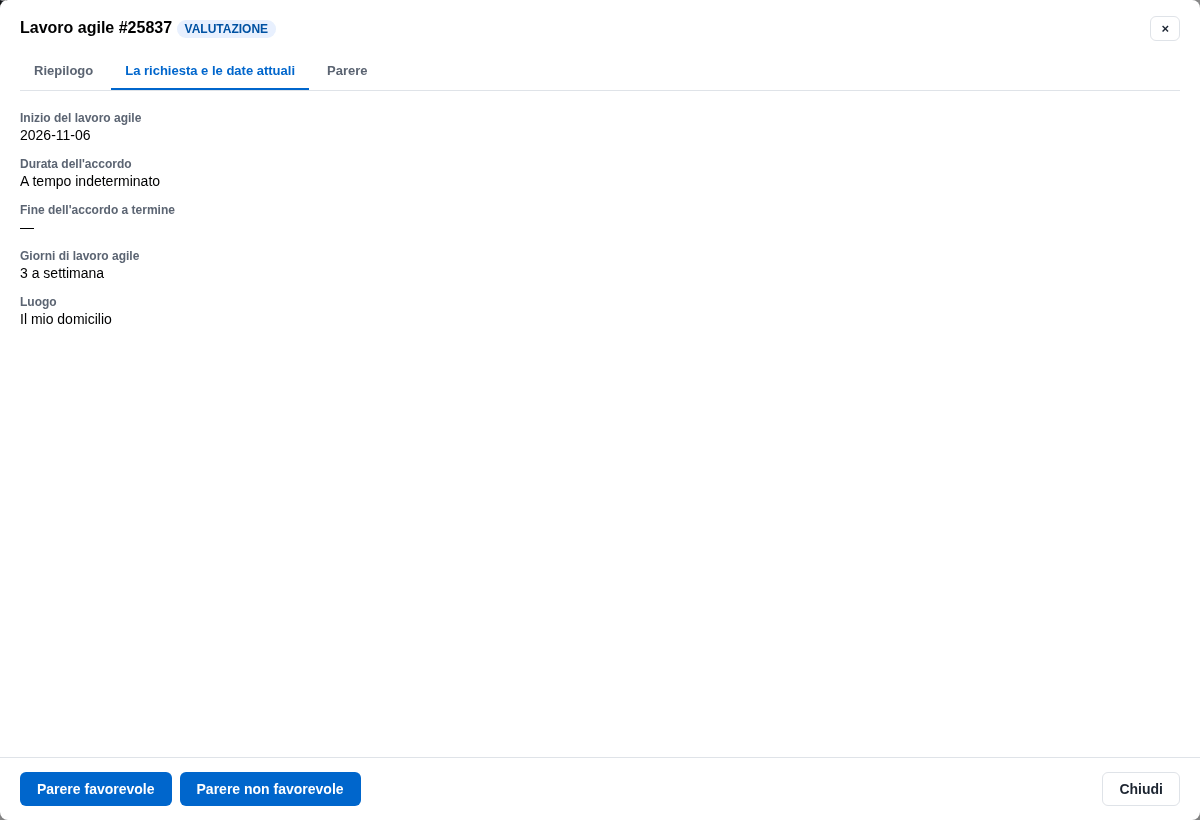Select the La richiesta e le date attuali tab
Image resolution: width=1200 pixels, height=820 pixels.
click(x=210, y=71)
